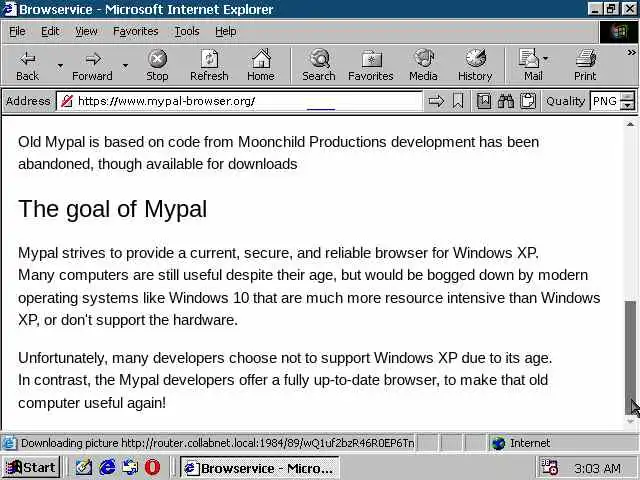640x480 pixels.
Task: Click the Internet zone globe icon
Action: pos(498,443)
